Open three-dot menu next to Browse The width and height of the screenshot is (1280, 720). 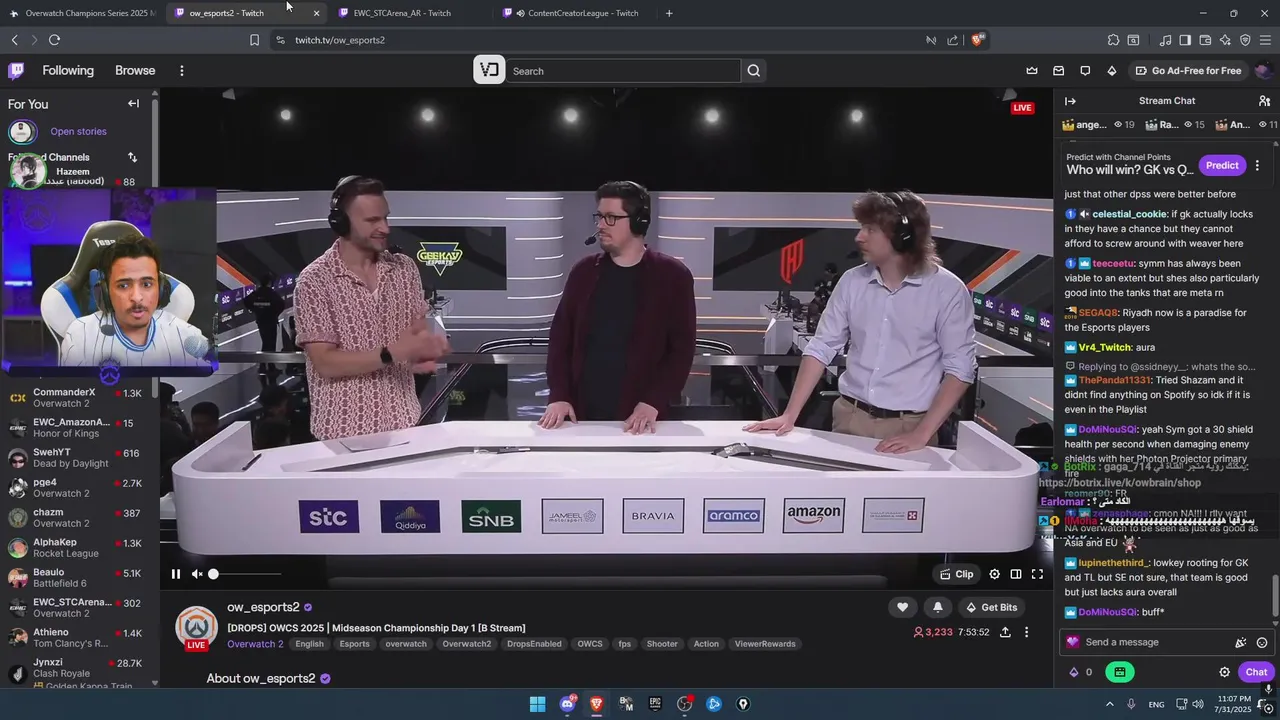coord(182,71)
